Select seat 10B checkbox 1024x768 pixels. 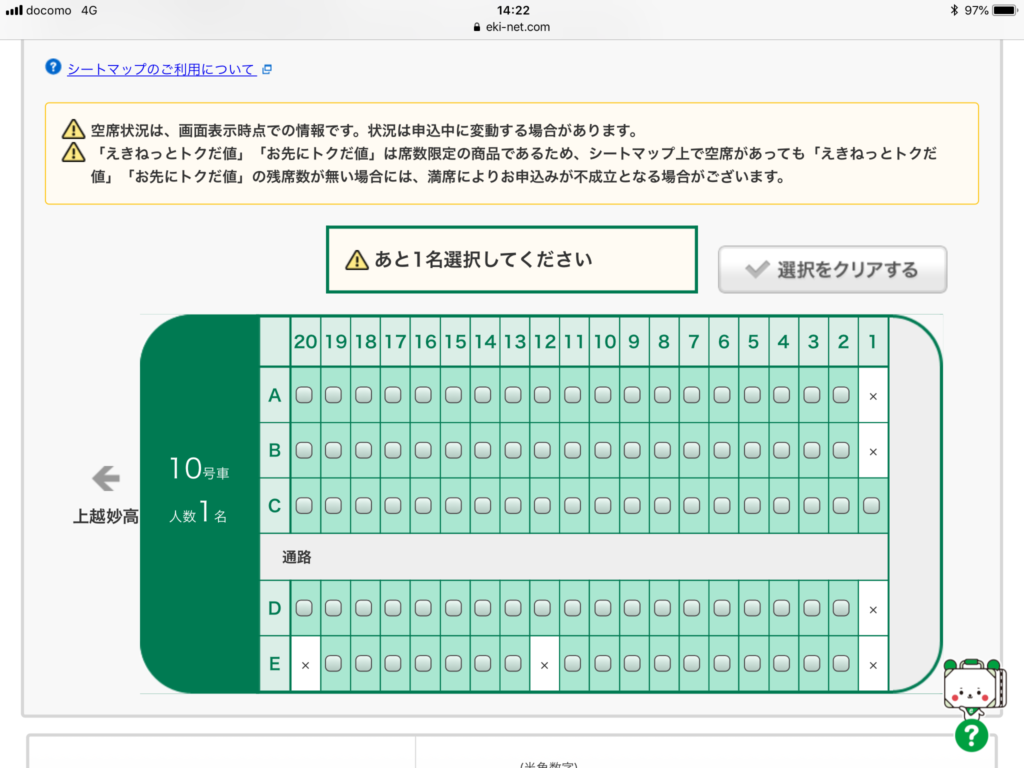pos(603,450)
